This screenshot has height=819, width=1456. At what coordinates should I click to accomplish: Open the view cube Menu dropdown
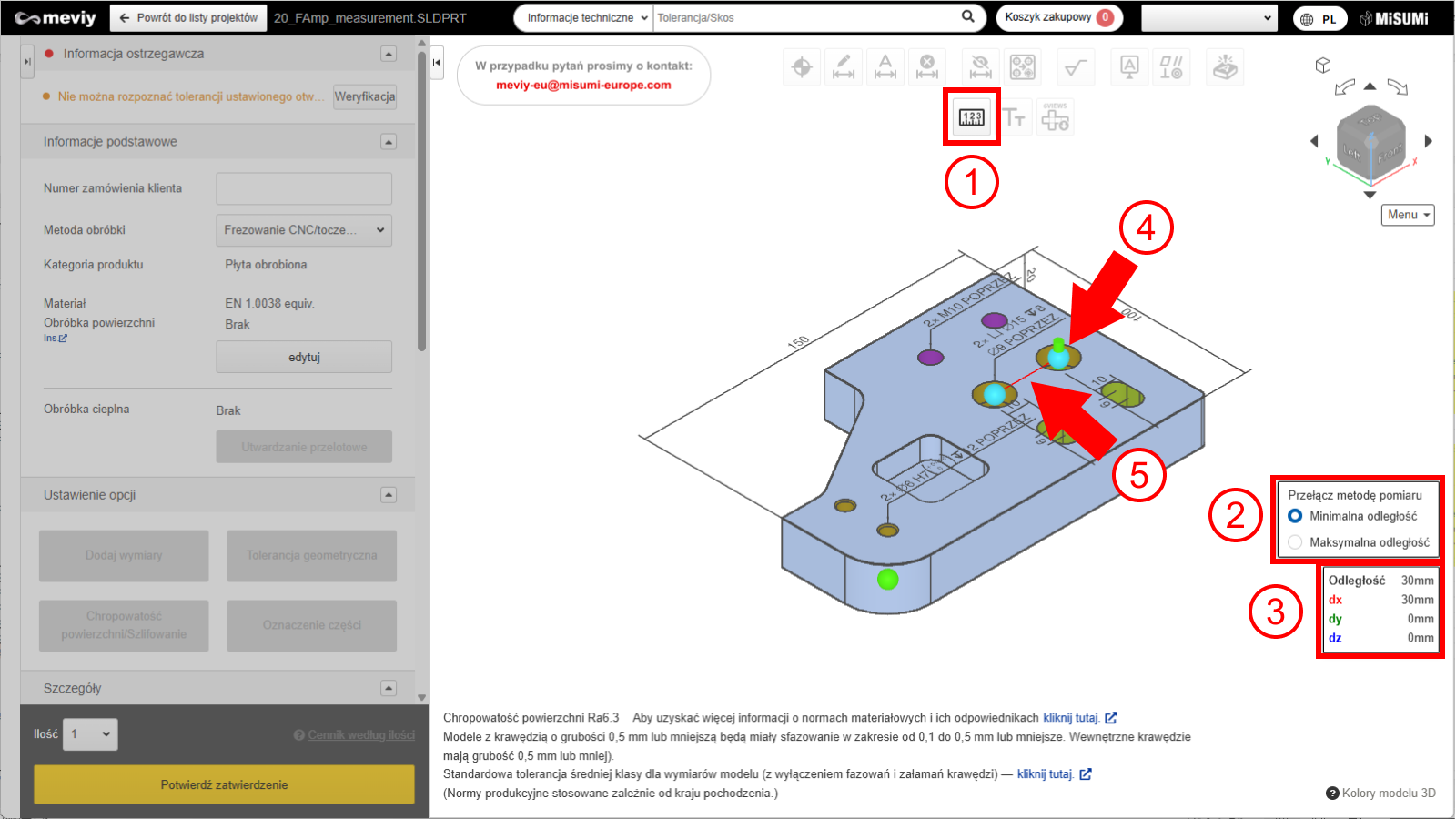(1408, 215)
